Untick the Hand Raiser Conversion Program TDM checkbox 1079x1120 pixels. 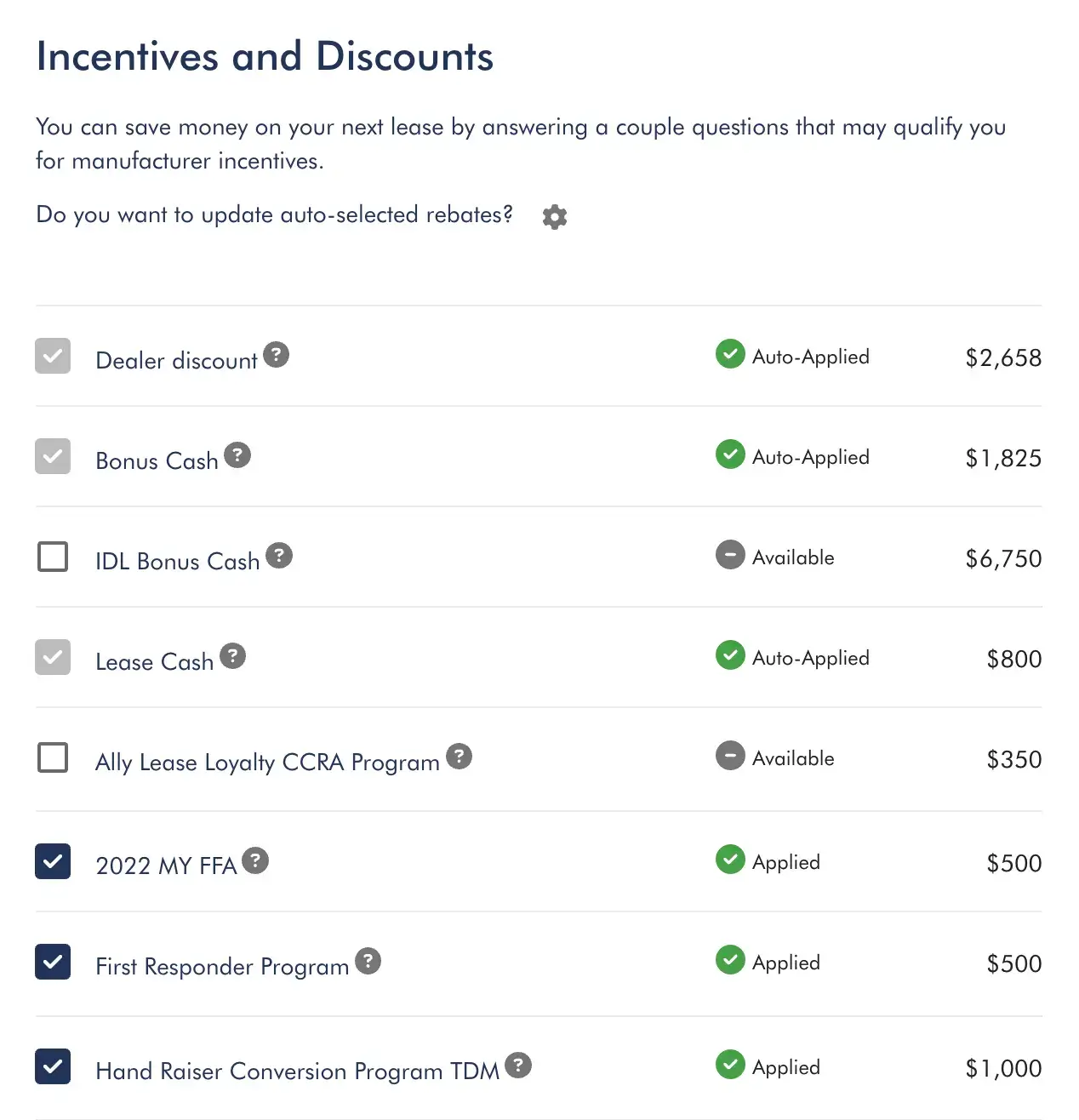tap(53, 1066)
